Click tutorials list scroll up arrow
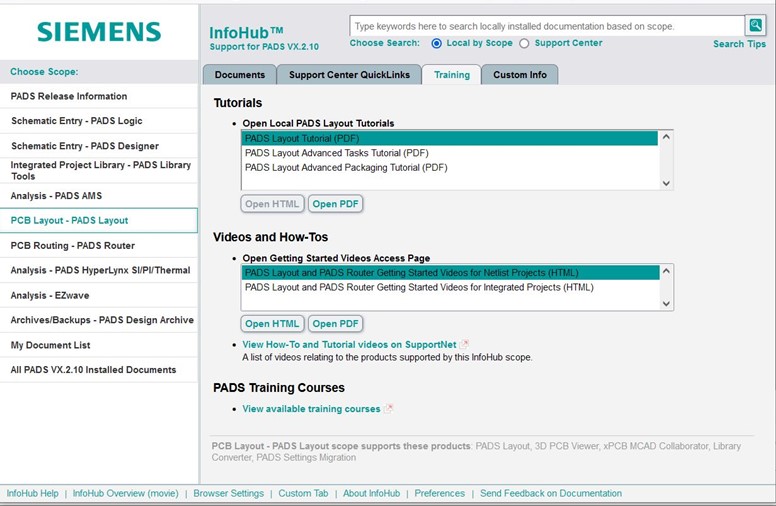The height and width of the screenshot is (506, 776). pyautogui.click(x=666, y=137)
